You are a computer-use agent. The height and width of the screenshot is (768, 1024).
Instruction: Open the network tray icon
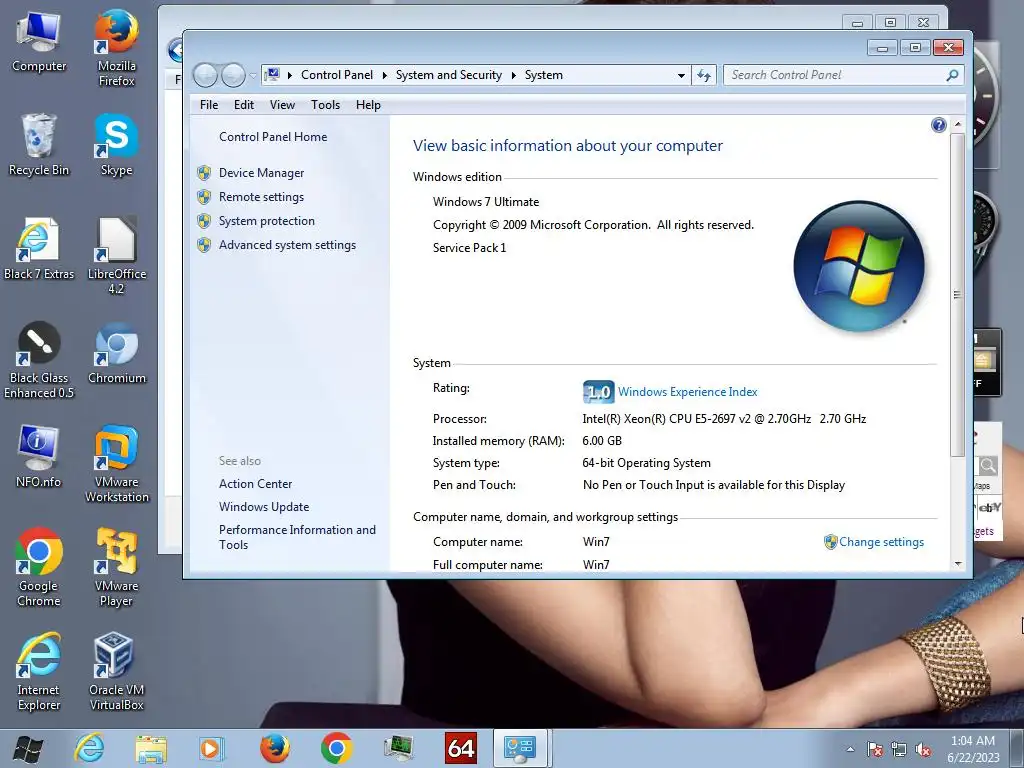pos(899,750)
